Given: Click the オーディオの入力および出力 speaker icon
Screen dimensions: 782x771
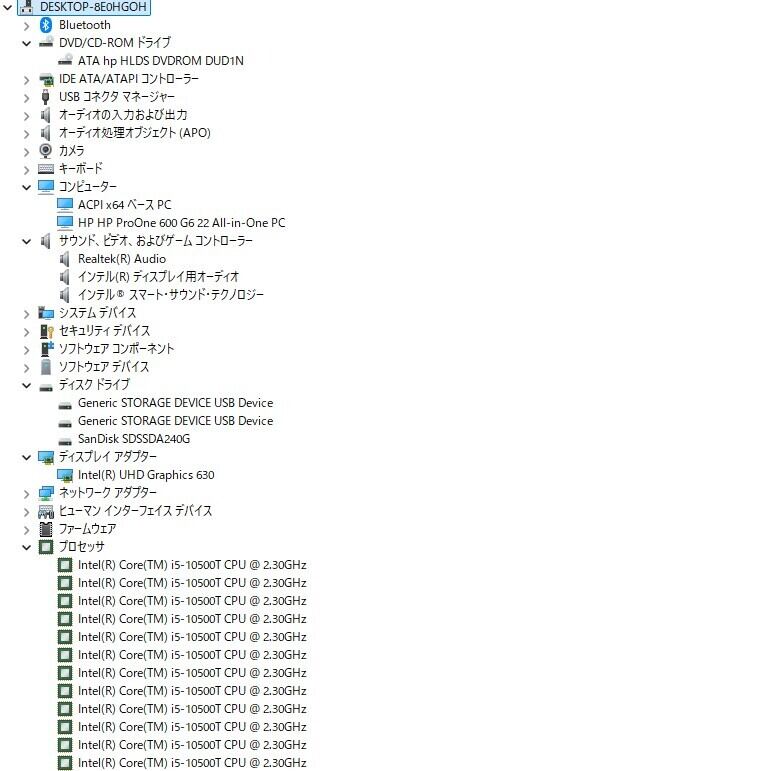Looking at the screenshot, I should pos(45,115).
